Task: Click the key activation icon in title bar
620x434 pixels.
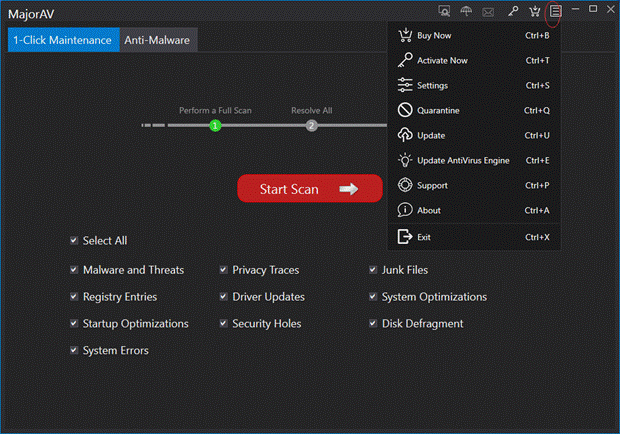Action: pyautogui.click(x=513, y=11)
